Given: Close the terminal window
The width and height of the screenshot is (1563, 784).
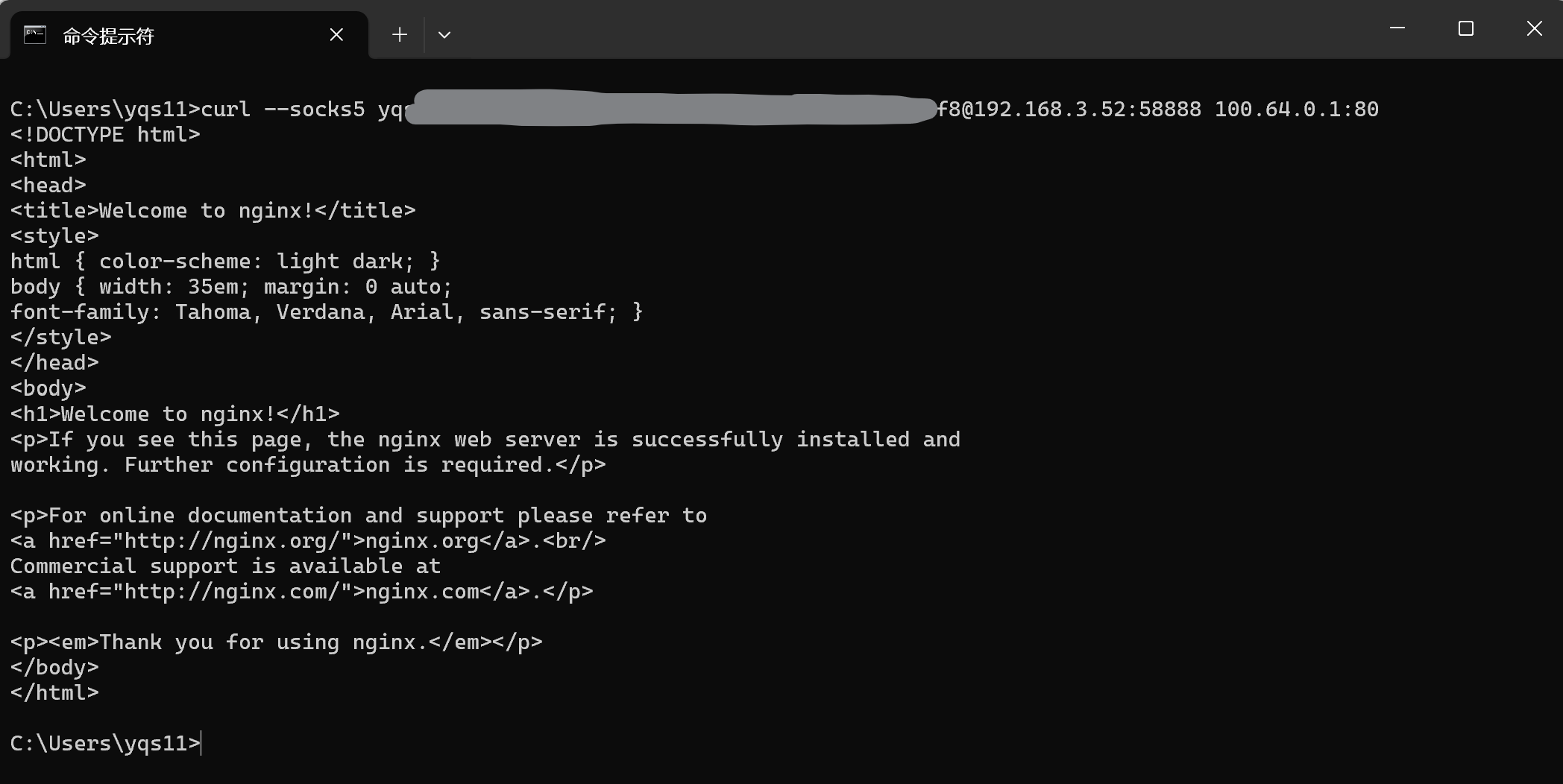Looking at the screenshot, I should (1534, 28).
